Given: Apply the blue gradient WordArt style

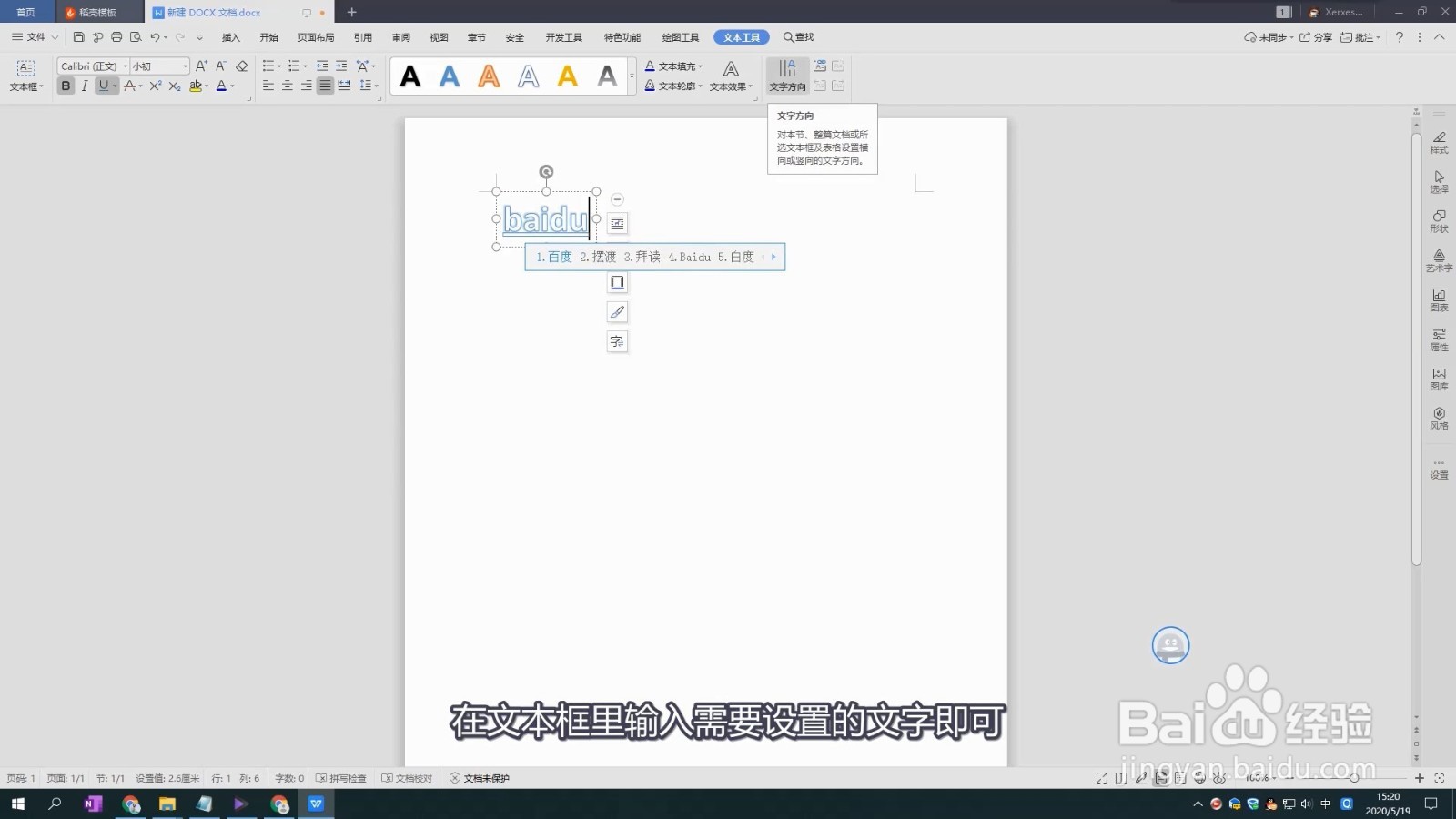Looking at the screenshot, I should pos(450,76).
